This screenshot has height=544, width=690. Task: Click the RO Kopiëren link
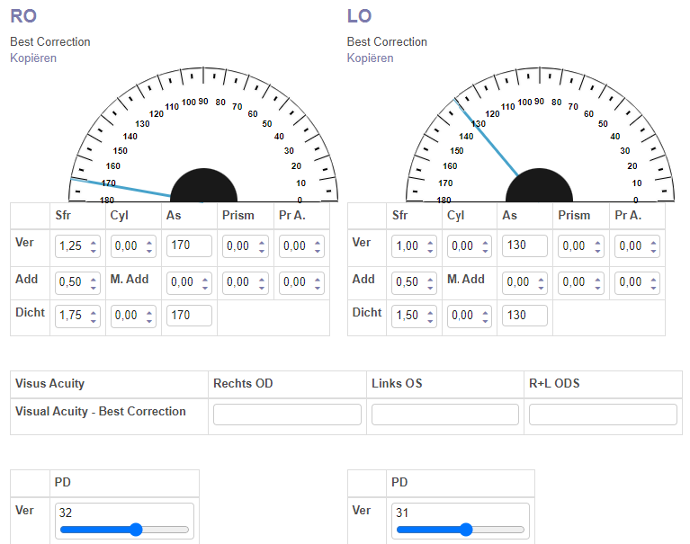(33, 58)
